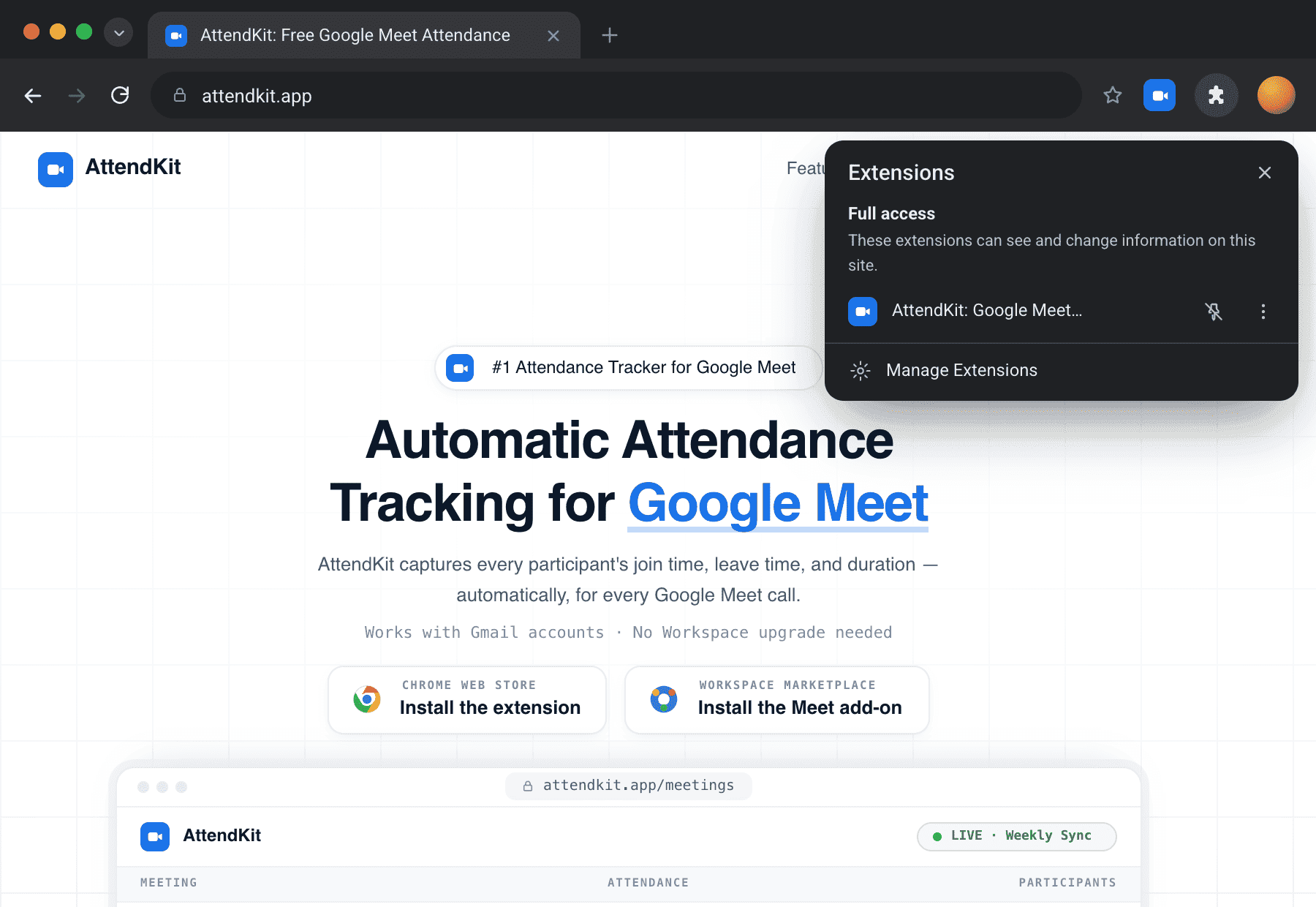
Task: Click the Manage Extensions gear icon
Action: (x=861, y=371)
